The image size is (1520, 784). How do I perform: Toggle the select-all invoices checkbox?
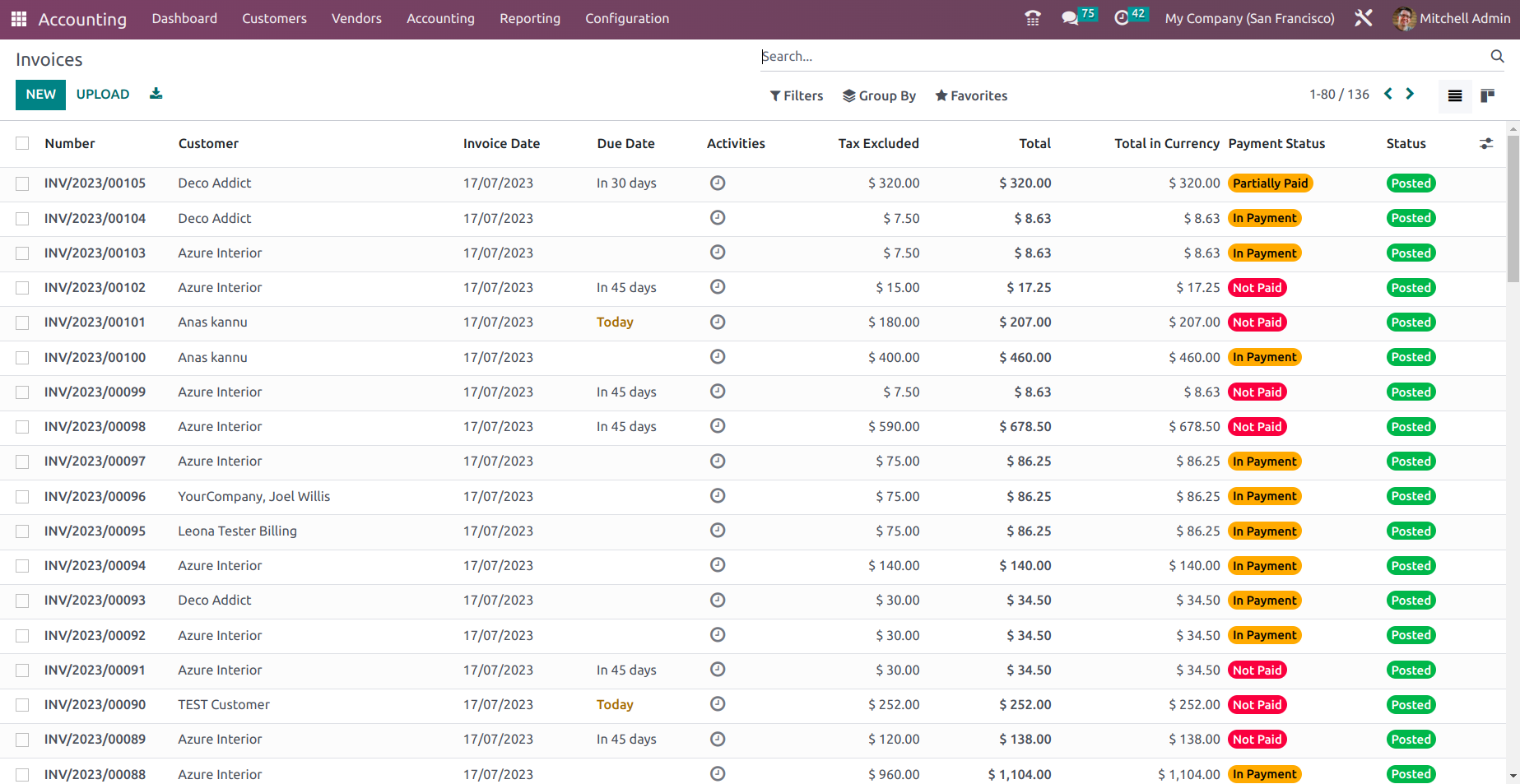tap(22, 142)
